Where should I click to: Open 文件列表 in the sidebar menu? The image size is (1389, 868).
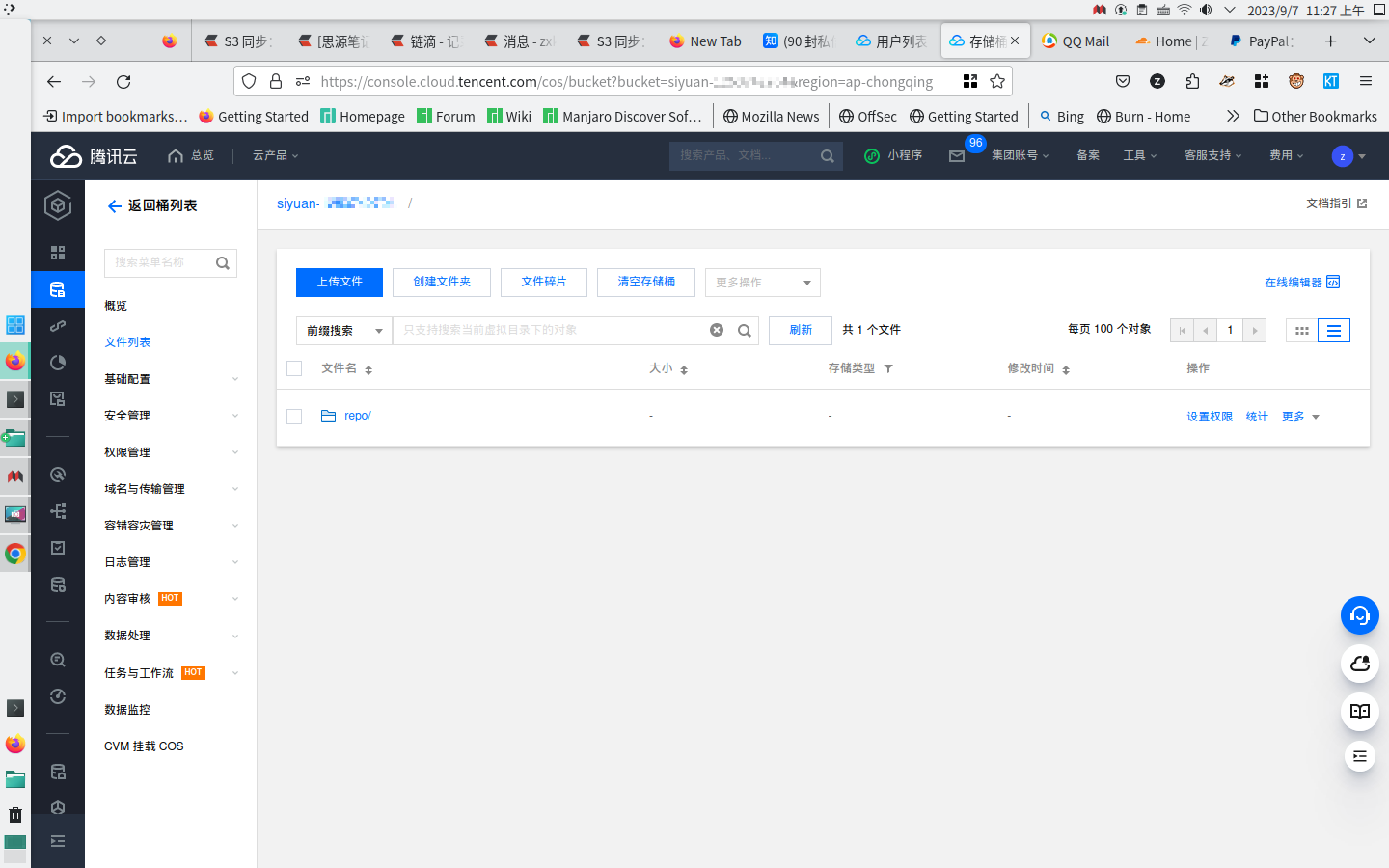[x=127, y=342]
